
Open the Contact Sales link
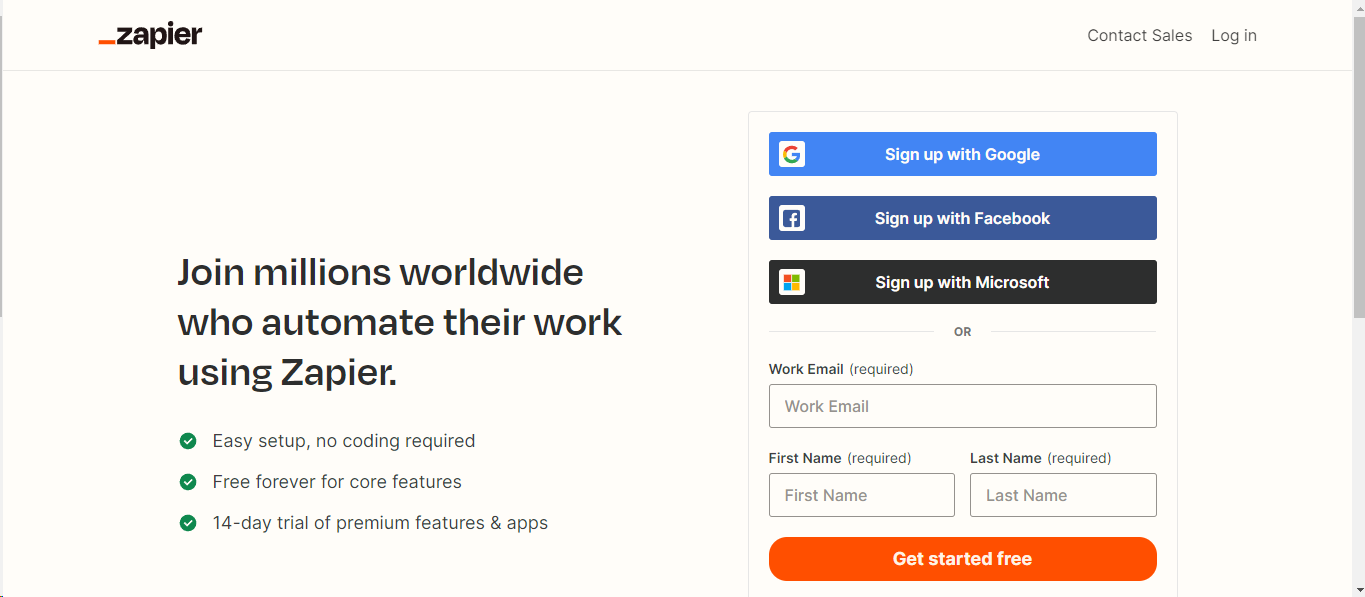pyautogui.click(x=1140, y=35)
